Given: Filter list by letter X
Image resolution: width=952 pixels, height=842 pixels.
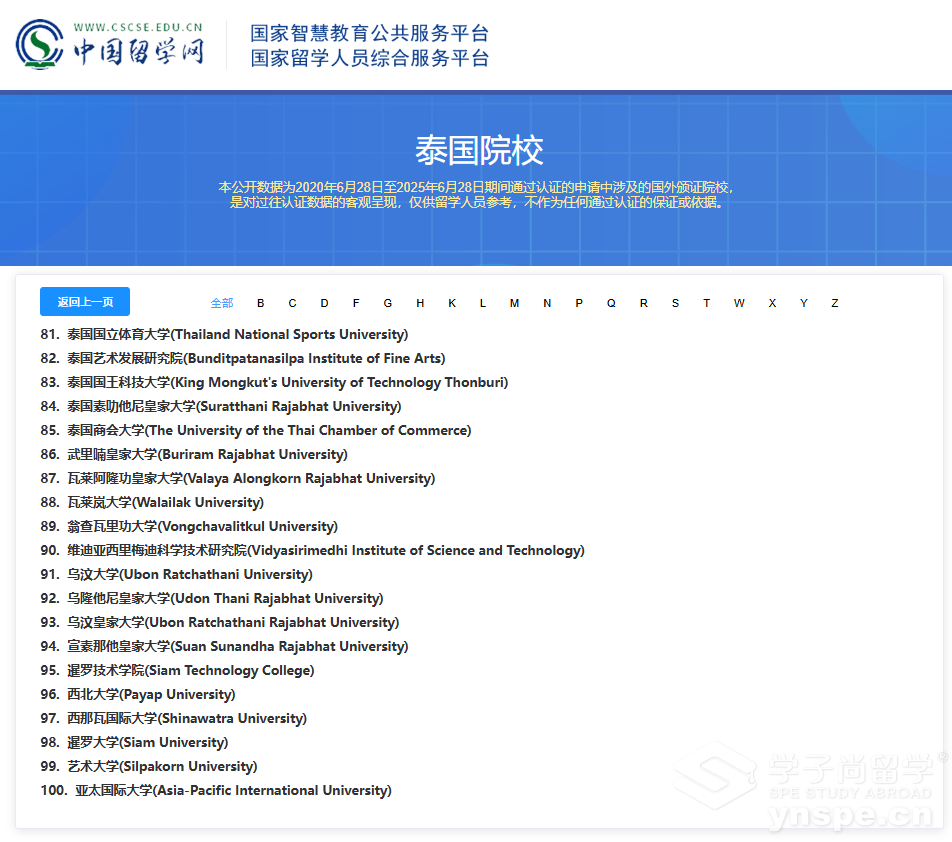Looking at the screenshot, I should 772,303.
